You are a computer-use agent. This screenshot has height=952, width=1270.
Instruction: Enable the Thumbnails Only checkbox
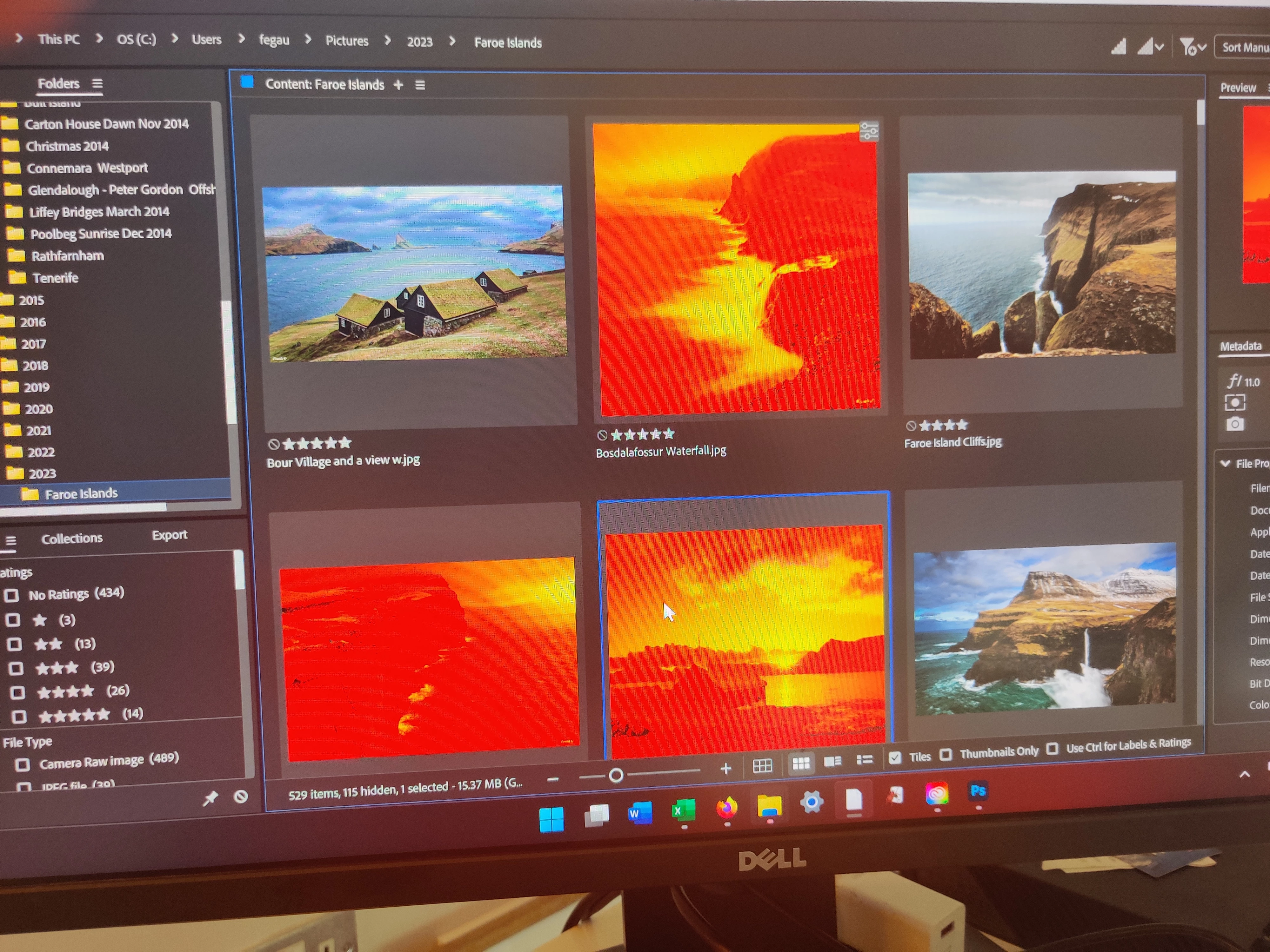tap(946, 754)
